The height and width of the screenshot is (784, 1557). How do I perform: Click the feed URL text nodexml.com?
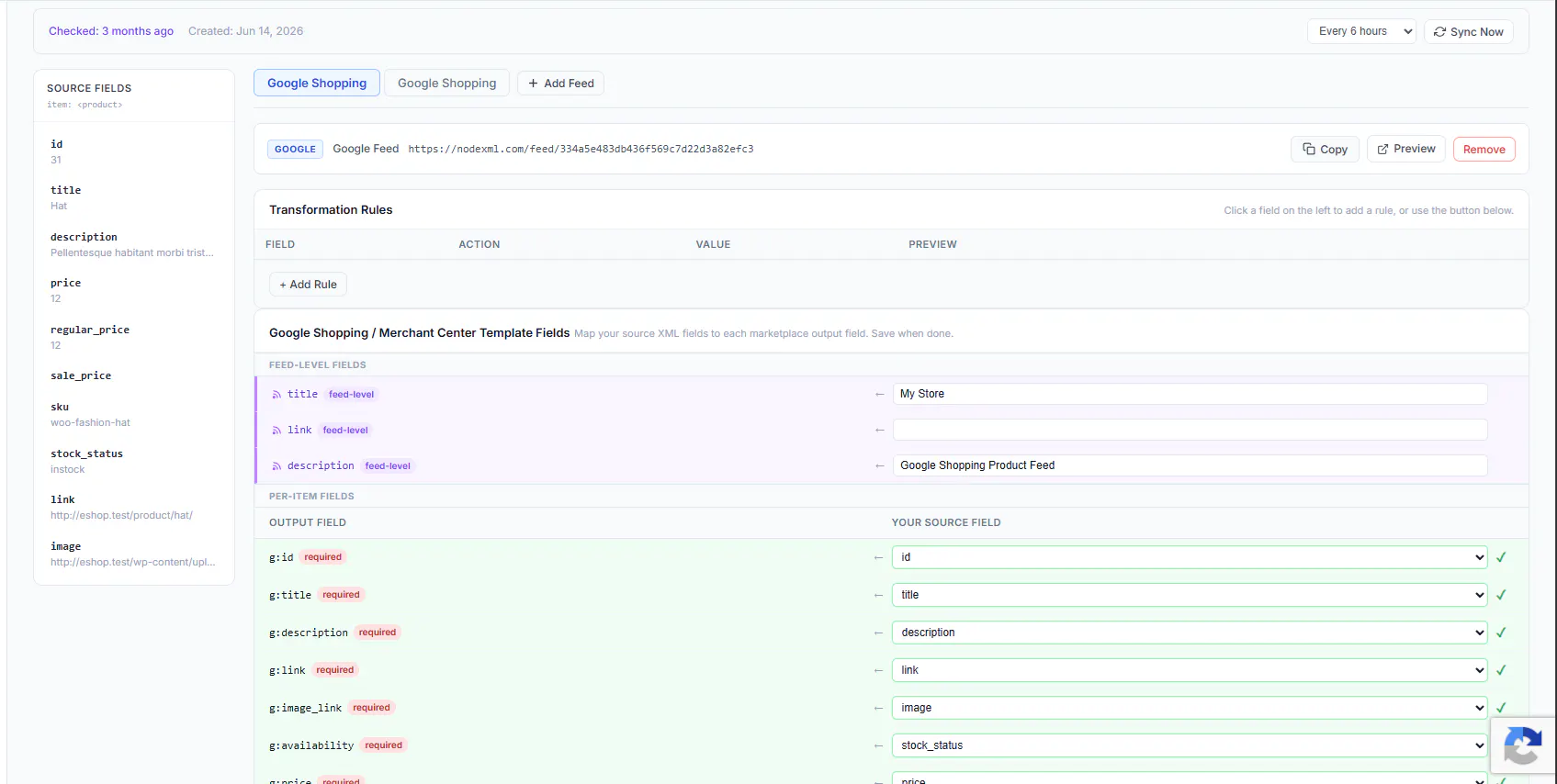click(x=581, y=149)
